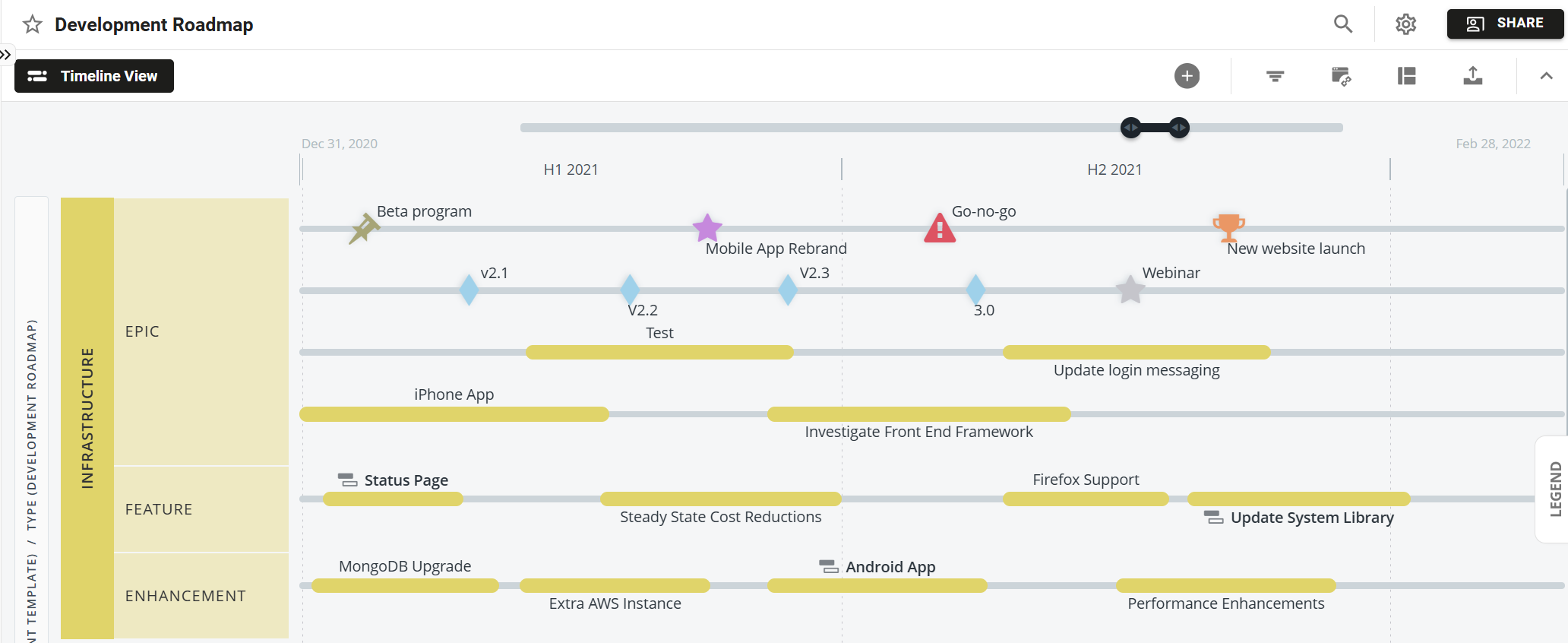Star the Development Roadmap as favorite
The image size is (1568, 643).
point(32,25)
